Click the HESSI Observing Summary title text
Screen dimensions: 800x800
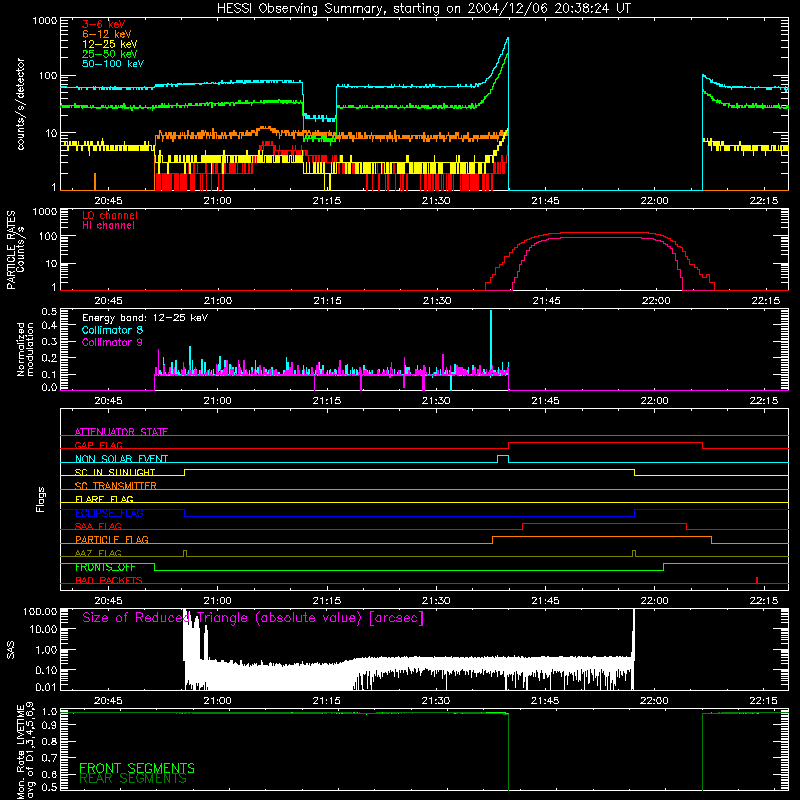coord(424,9)
